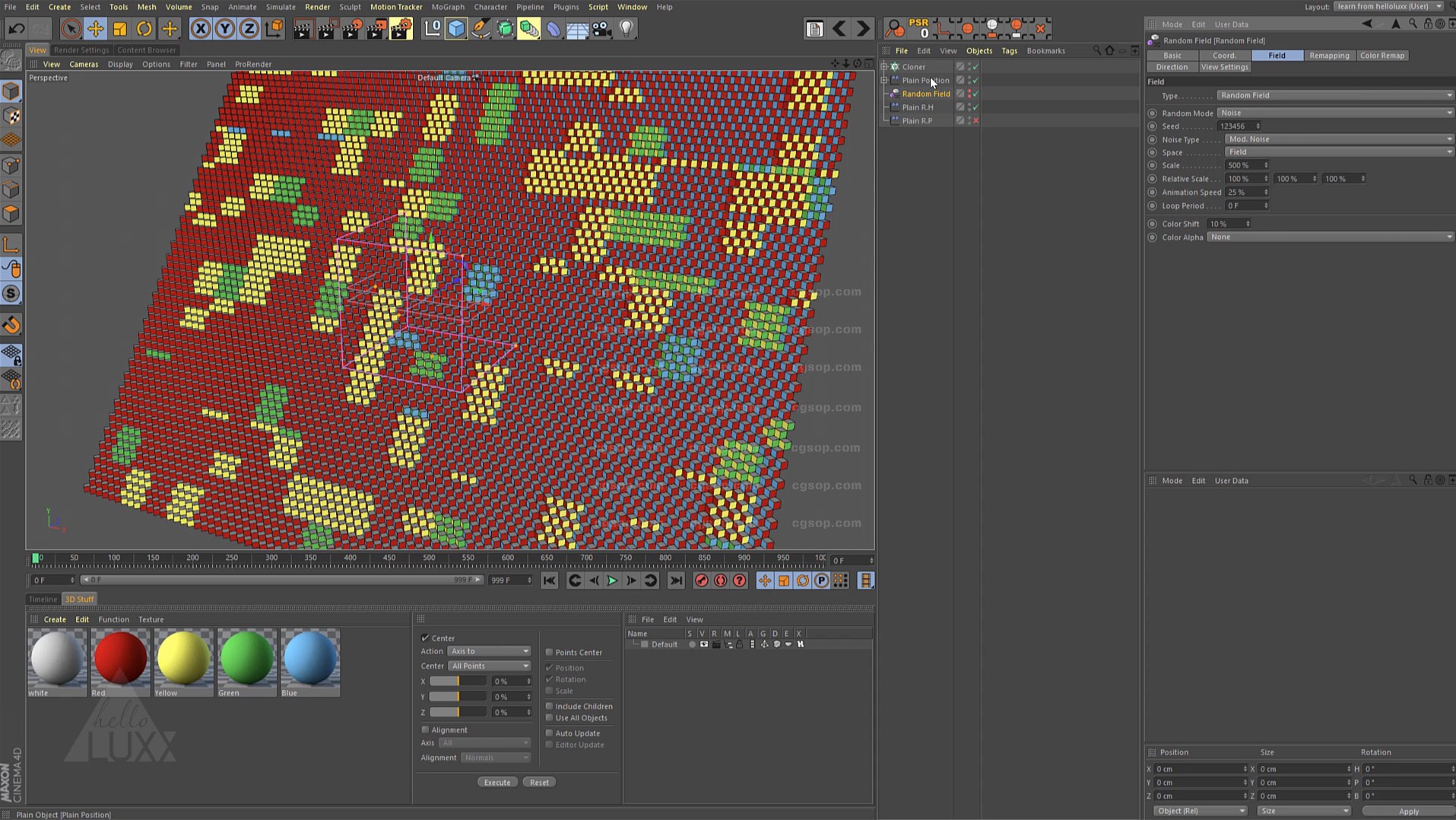Toggle the Parameter keyframe P icon
The image size is (1456, 820).
coord(821,581)
